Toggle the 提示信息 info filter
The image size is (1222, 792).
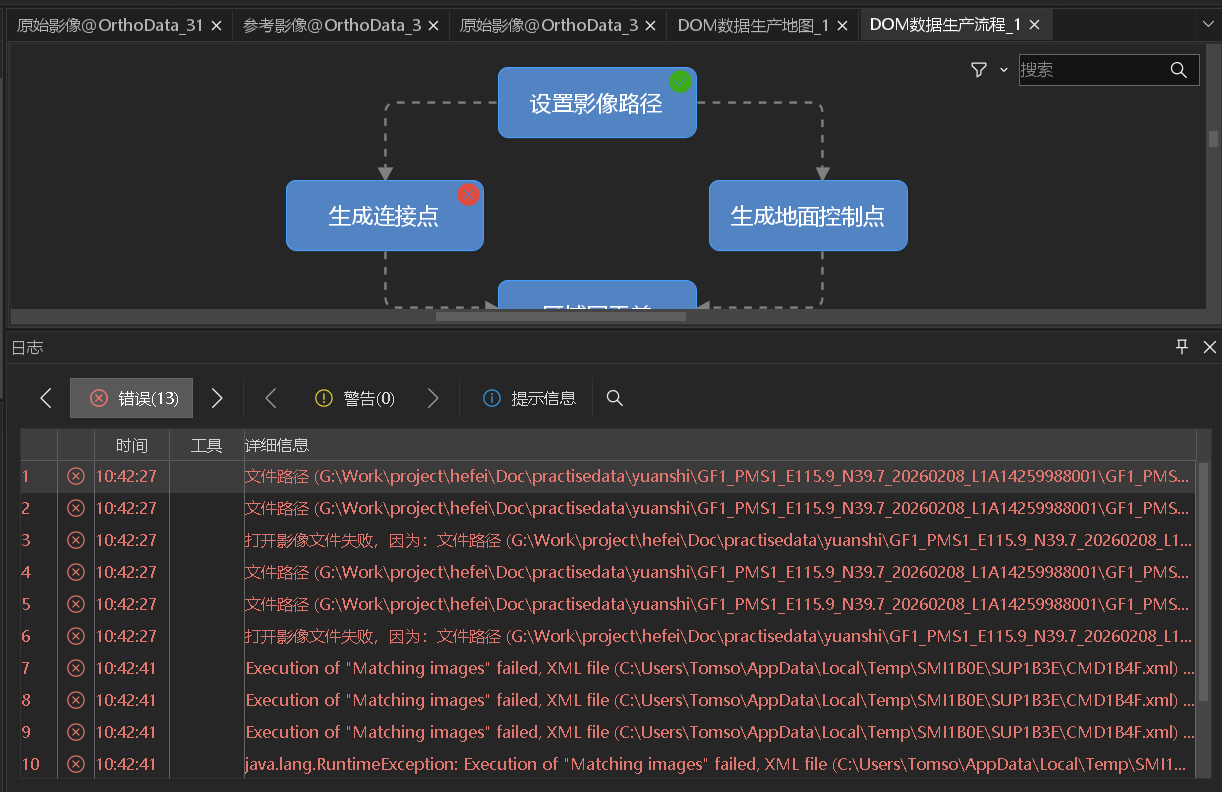coord(529,398)
